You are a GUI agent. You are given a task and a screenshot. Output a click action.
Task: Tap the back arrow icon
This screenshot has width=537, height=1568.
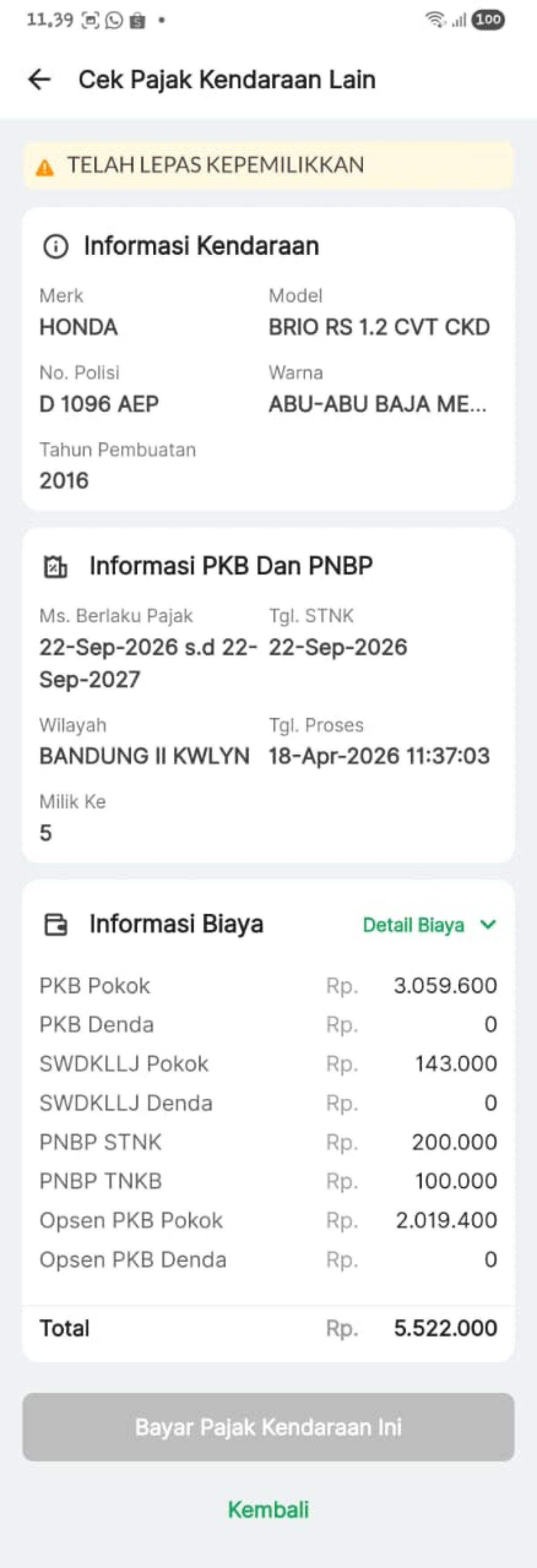tap(39, 80)
